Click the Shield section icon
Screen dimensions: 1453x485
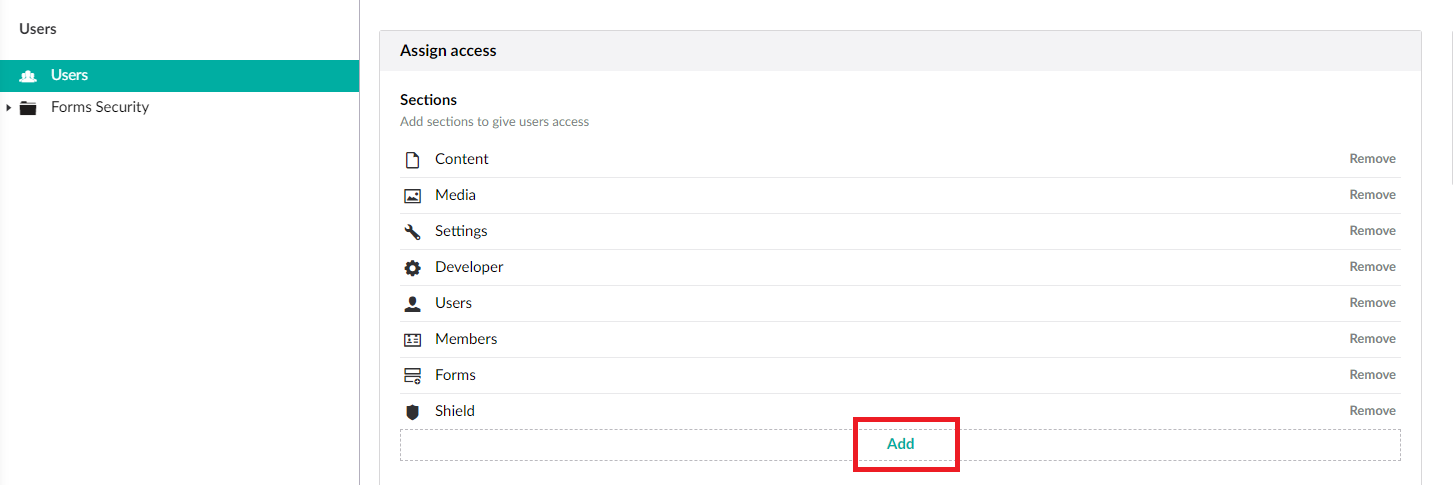pyautogui.click(x=412, y=412)
